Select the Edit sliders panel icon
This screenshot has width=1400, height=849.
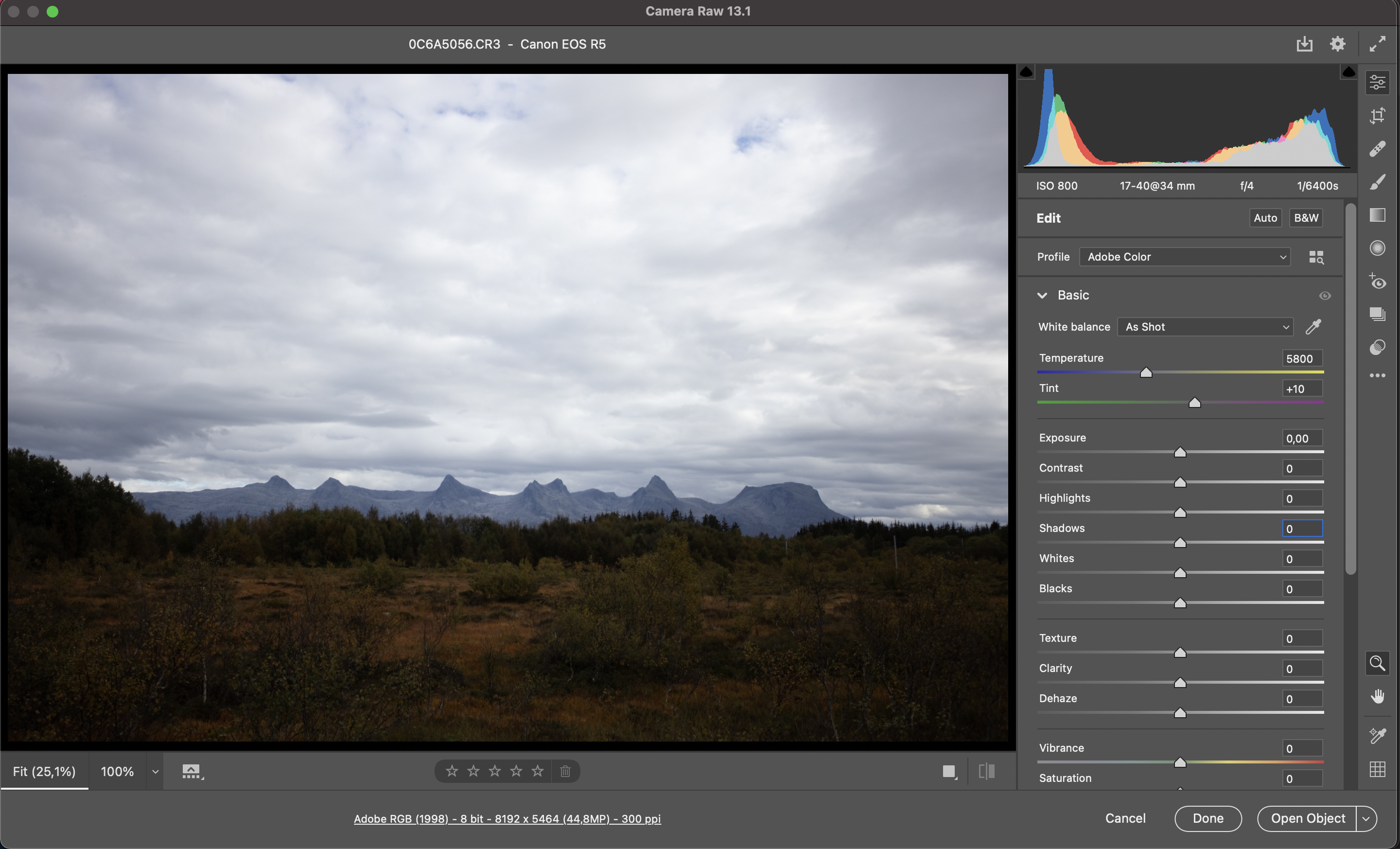coord(1377,82)
